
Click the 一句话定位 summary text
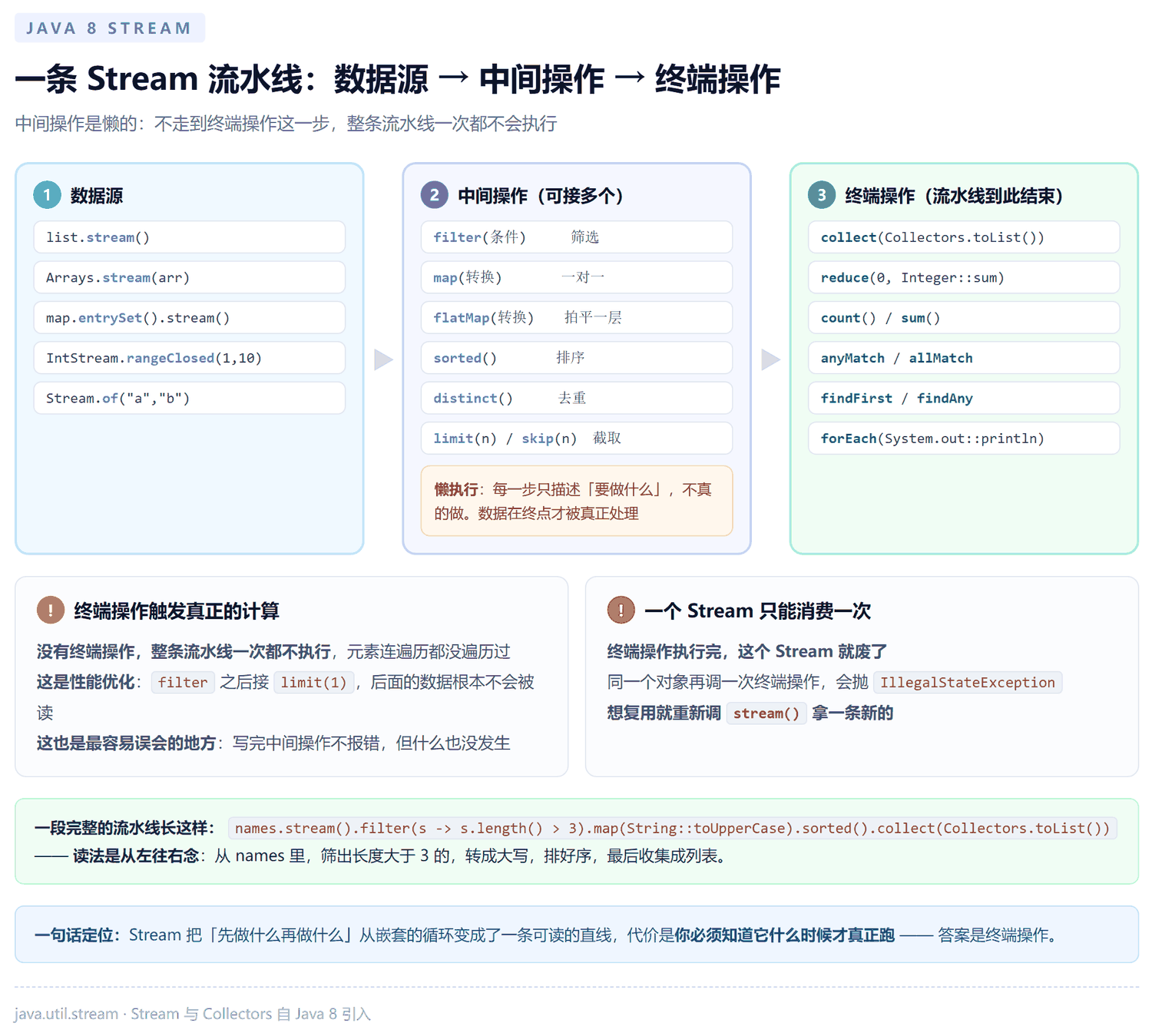point(548,935)
